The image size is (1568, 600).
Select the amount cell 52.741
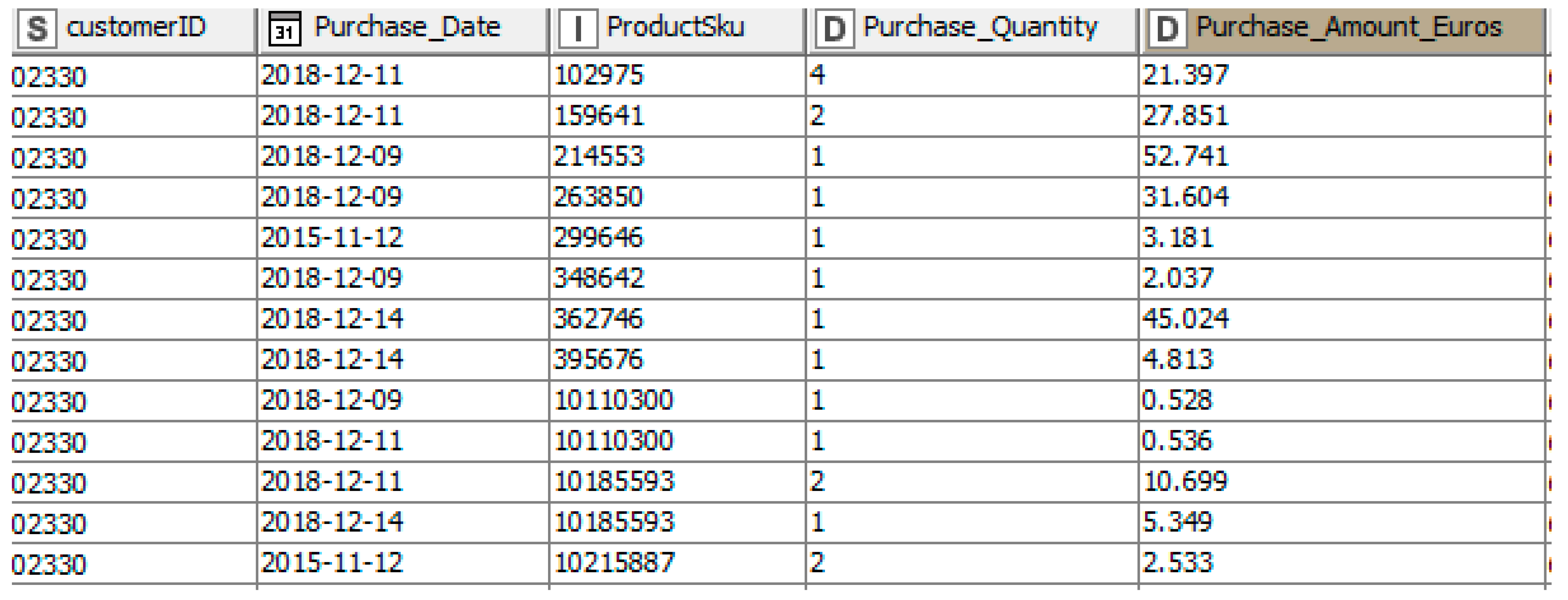pyautogui.click(x=1186, y=156)
